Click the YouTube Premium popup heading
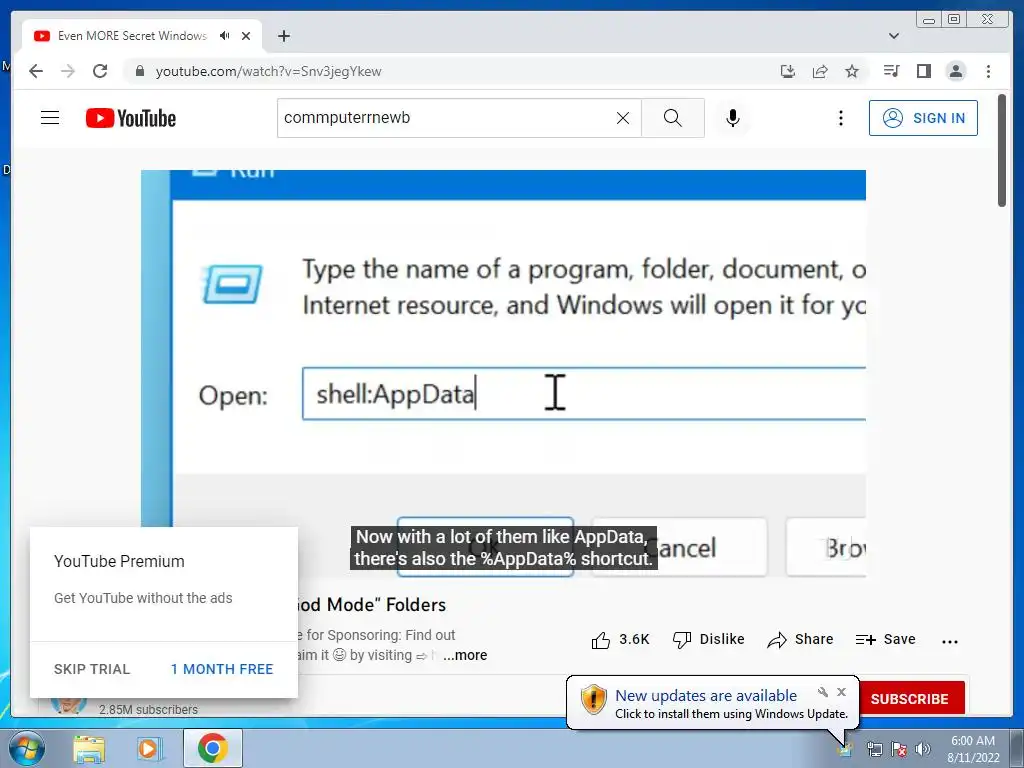1024x768 pixels. click(x=120, y=561)
